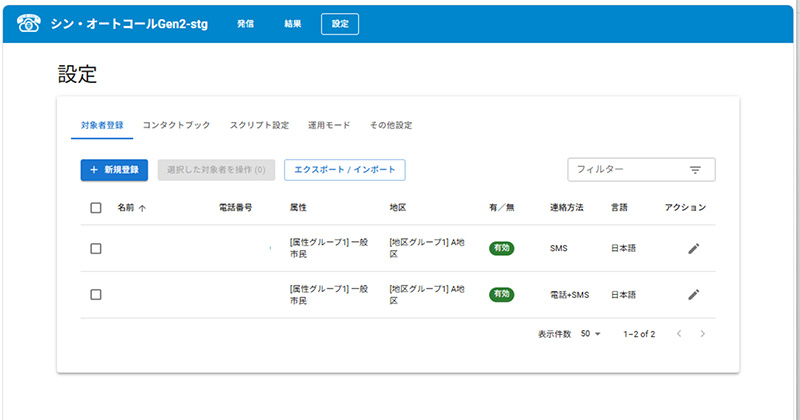Image resolution: width=800 pixels, height=420 pixels.
Task: Click the ascending sort arrow beside 名前
Action: click(x=142, y=208)
